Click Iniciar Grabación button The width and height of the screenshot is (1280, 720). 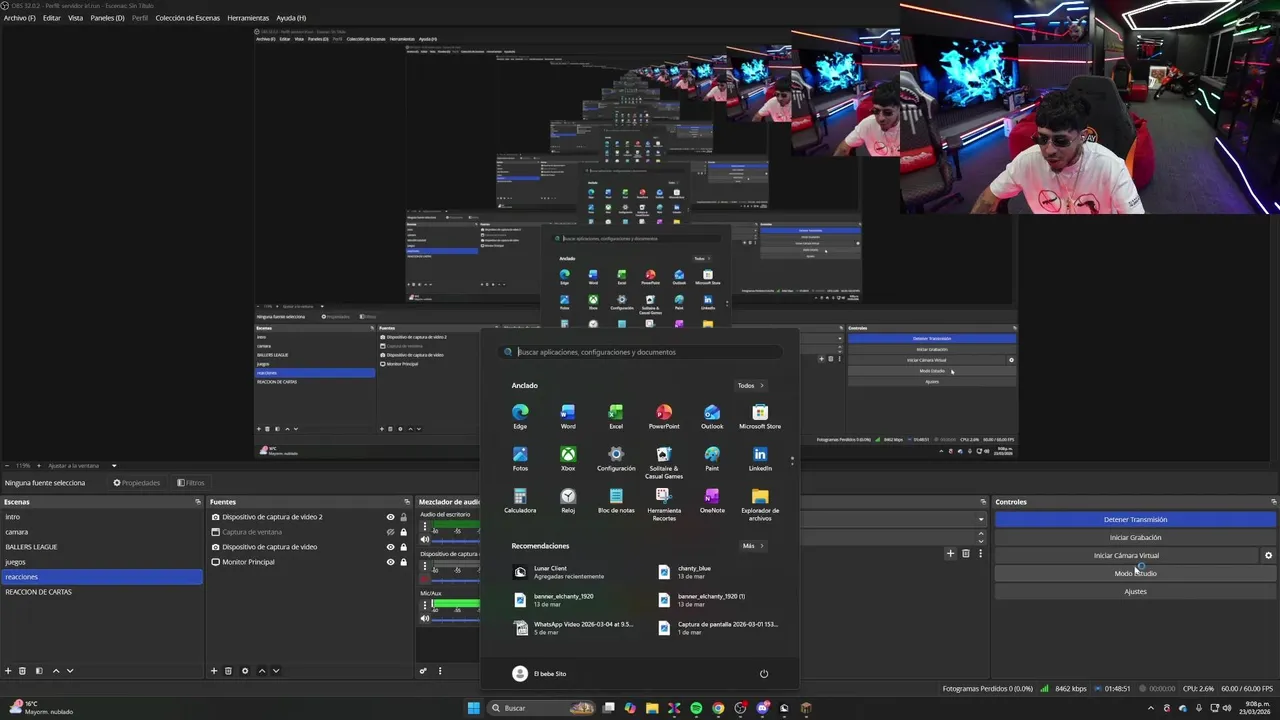(1135, 537)
